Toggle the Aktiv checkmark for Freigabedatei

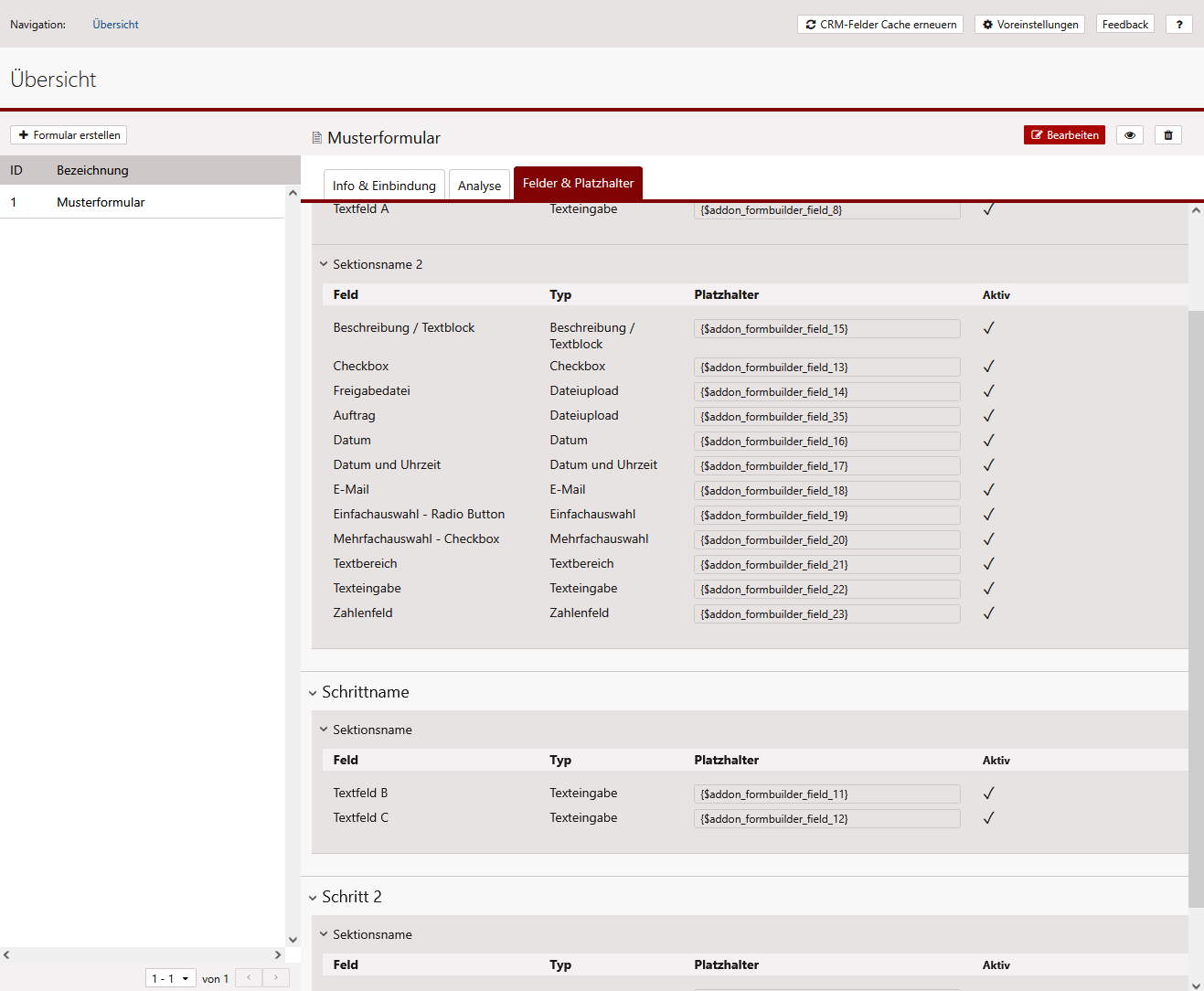988,391
